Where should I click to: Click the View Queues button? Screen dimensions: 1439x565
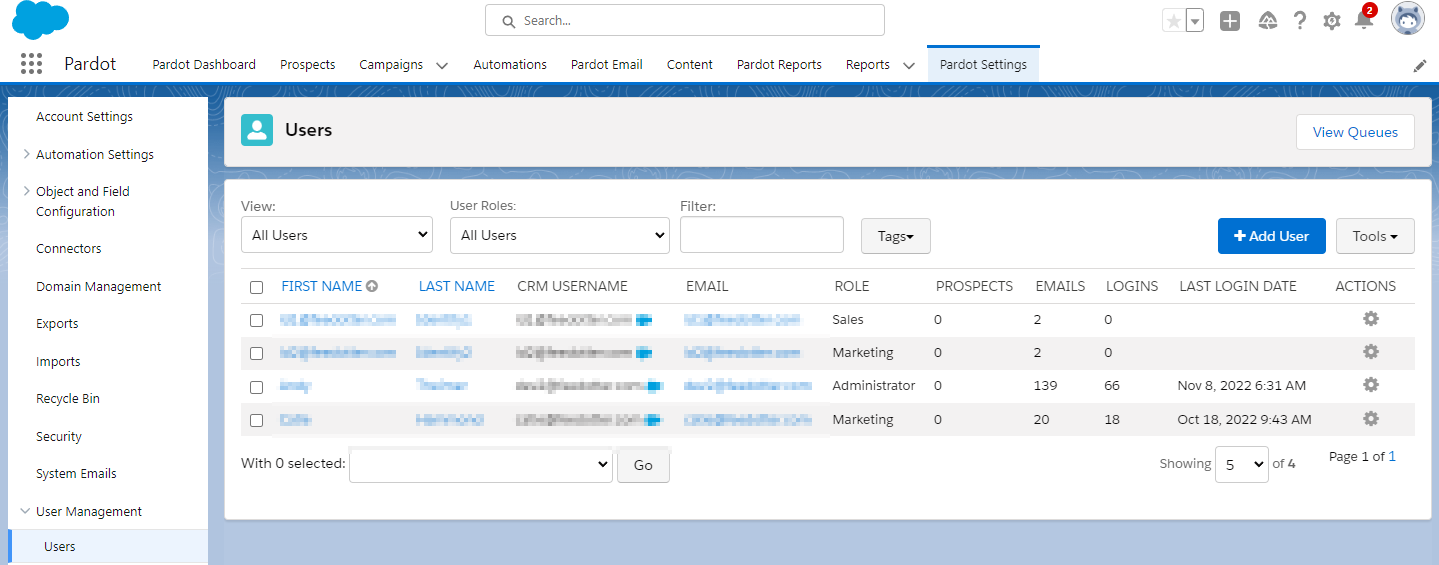point(1355,132)
